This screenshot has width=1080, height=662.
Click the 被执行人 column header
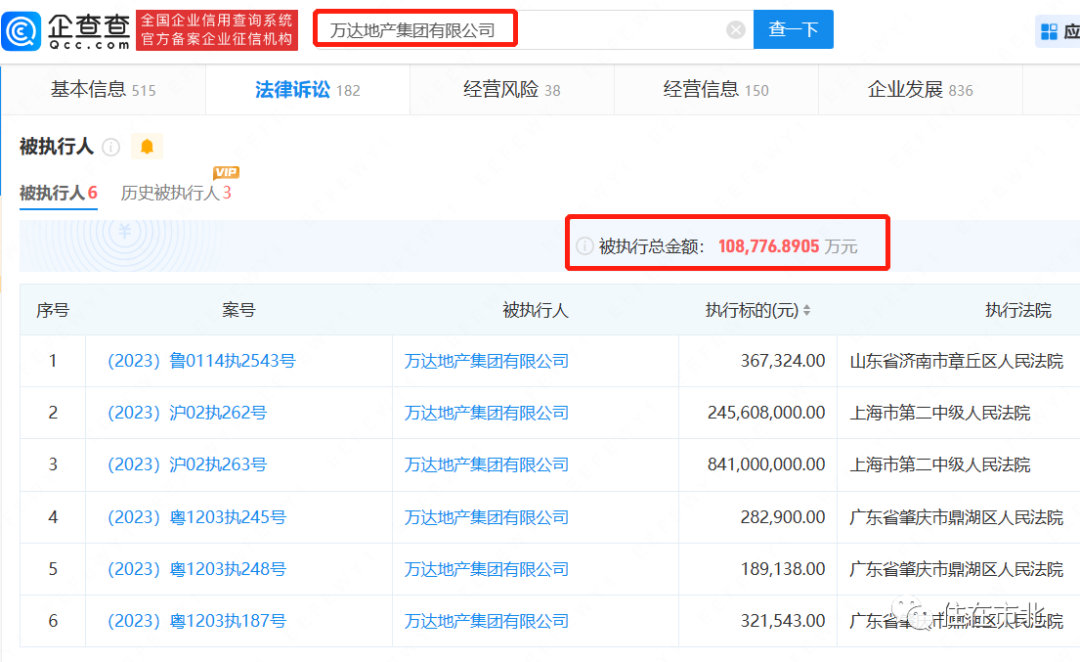[535, 310]
